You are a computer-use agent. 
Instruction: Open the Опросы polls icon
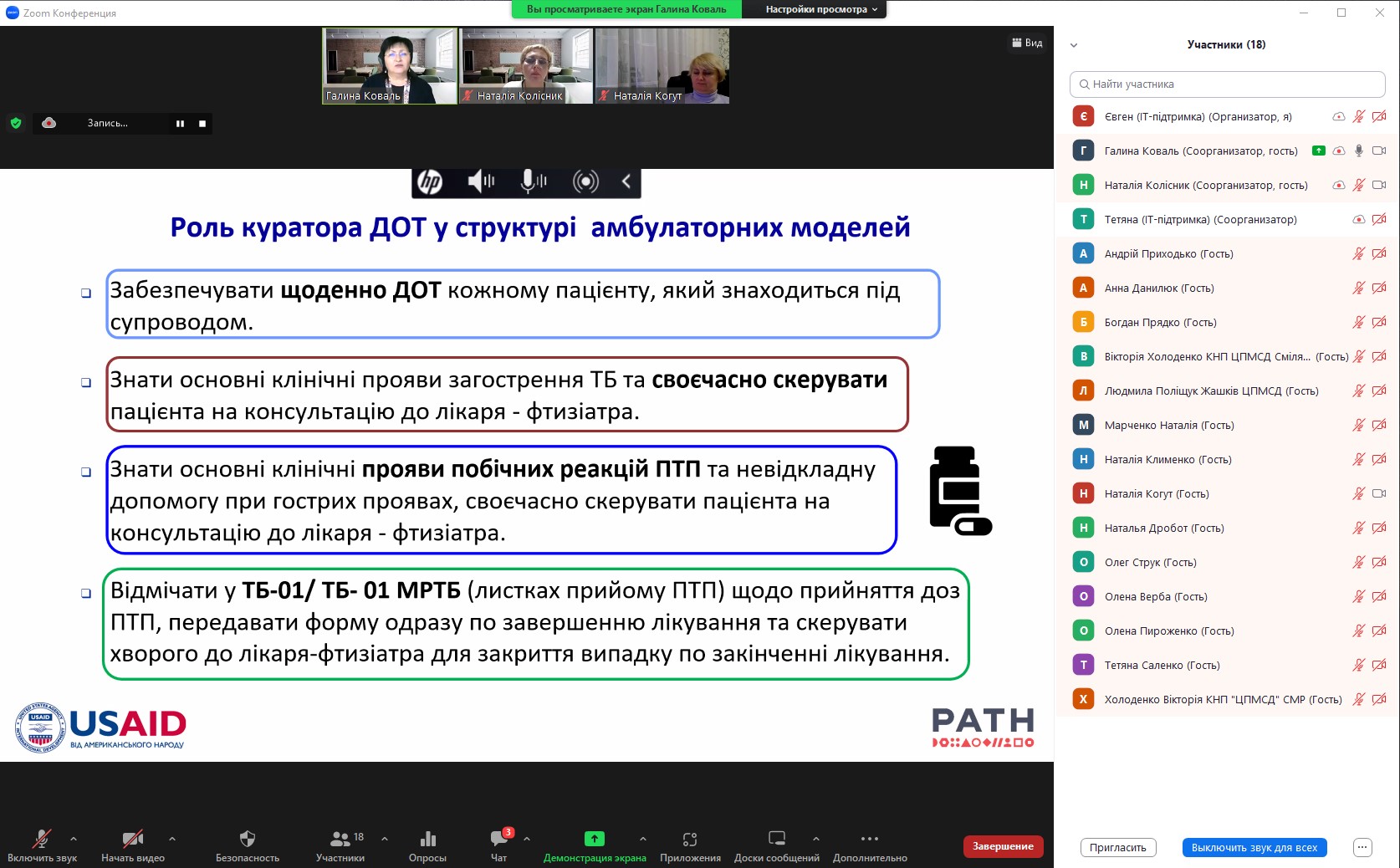[x=427, y=839]
